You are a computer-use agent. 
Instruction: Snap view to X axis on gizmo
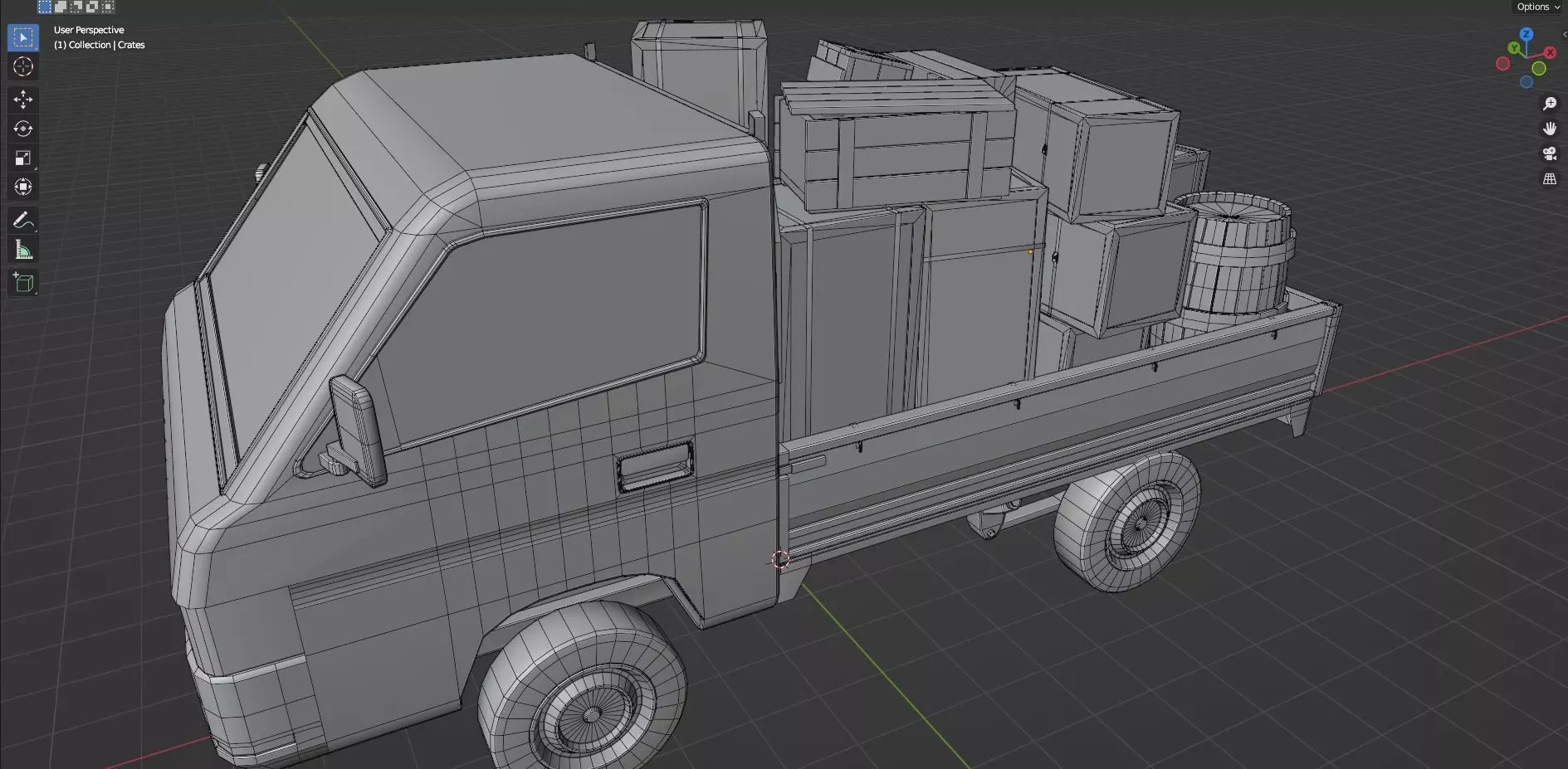click(1550, 52)
